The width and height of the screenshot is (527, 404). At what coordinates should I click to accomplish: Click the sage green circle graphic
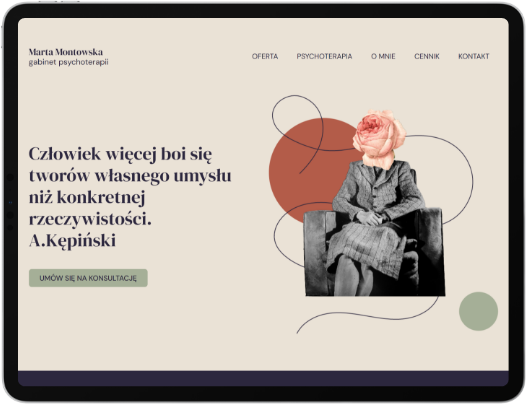coord(478,311)
